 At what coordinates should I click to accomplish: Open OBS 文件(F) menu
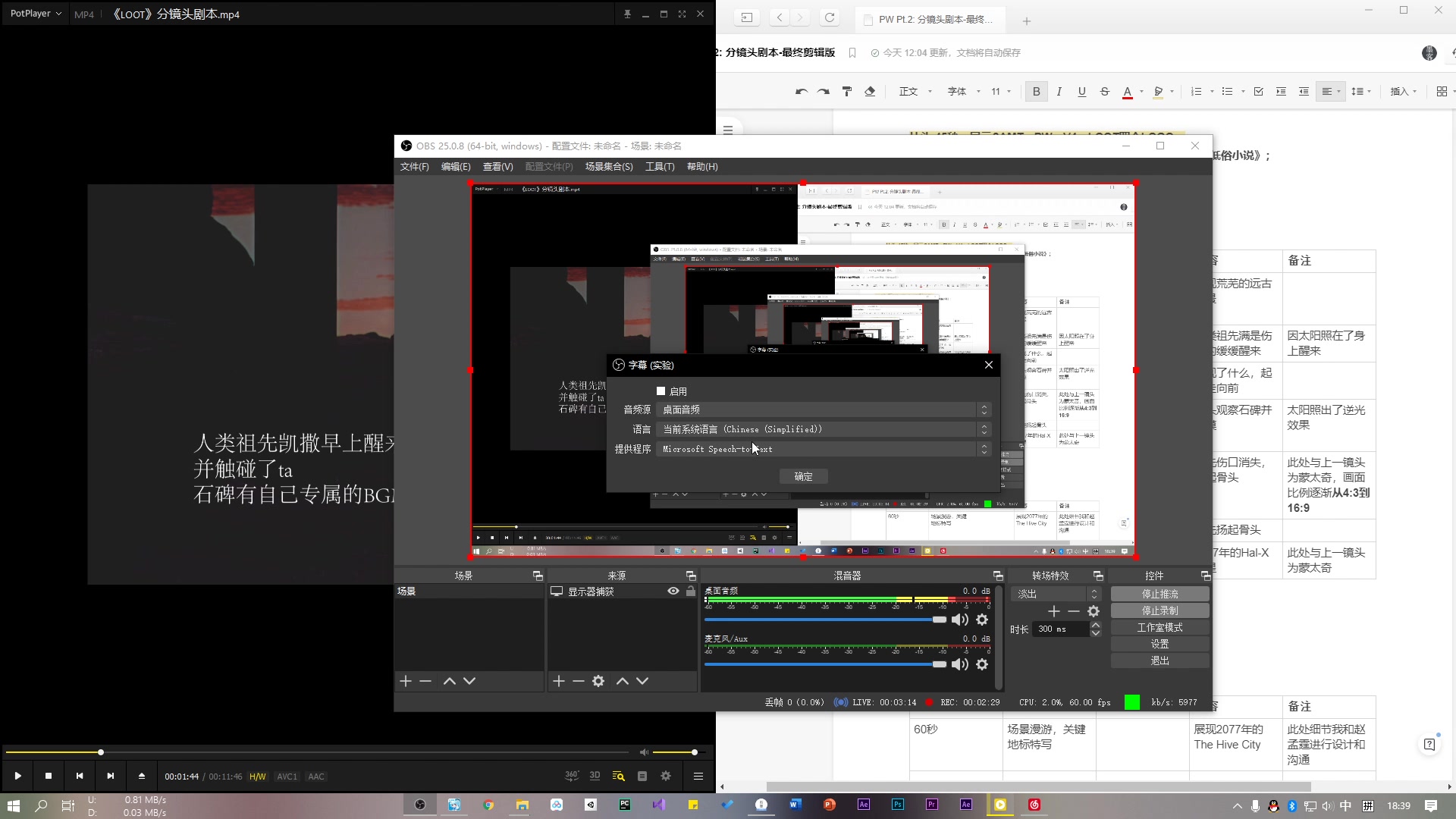point(414,167)
